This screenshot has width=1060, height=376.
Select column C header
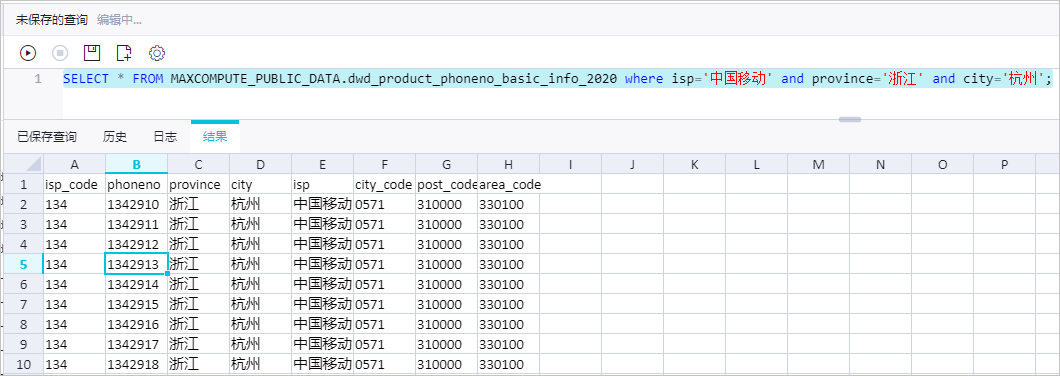point(199,164)
